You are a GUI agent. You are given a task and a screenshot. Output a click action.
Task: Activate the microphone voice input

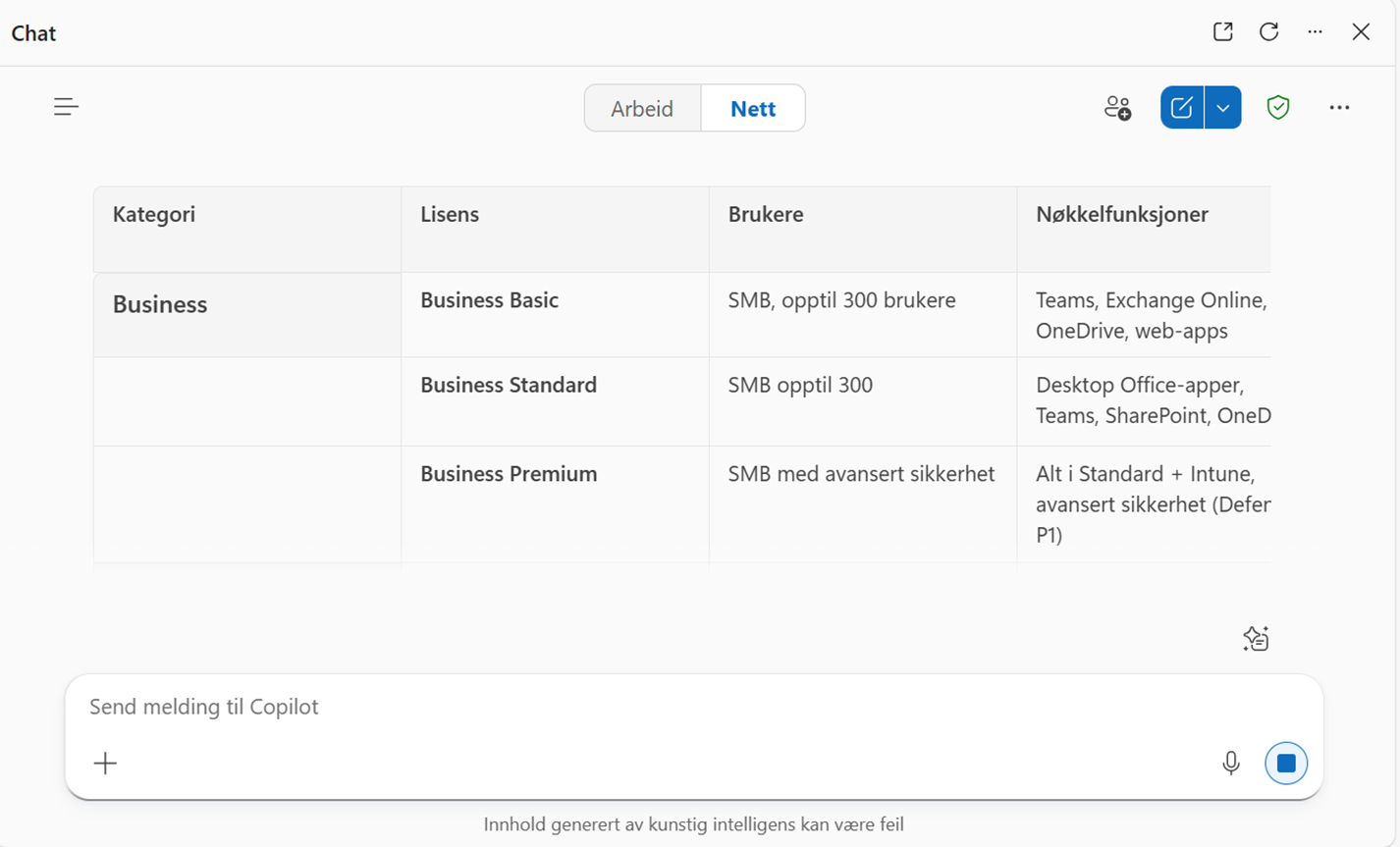pyautogui.click(x=1230, y=763)
